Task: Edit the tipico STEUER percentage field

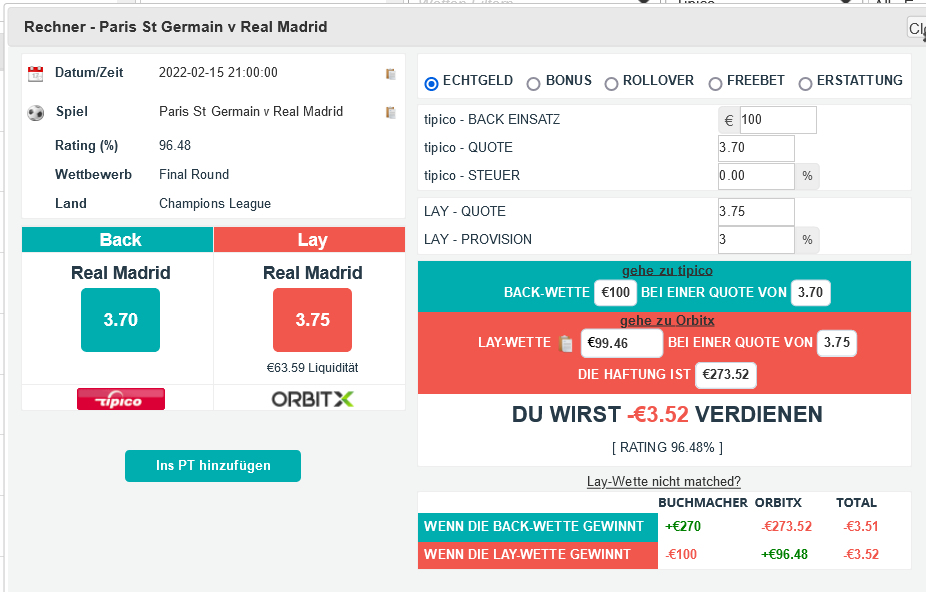Action: click(x=756, y=176)
